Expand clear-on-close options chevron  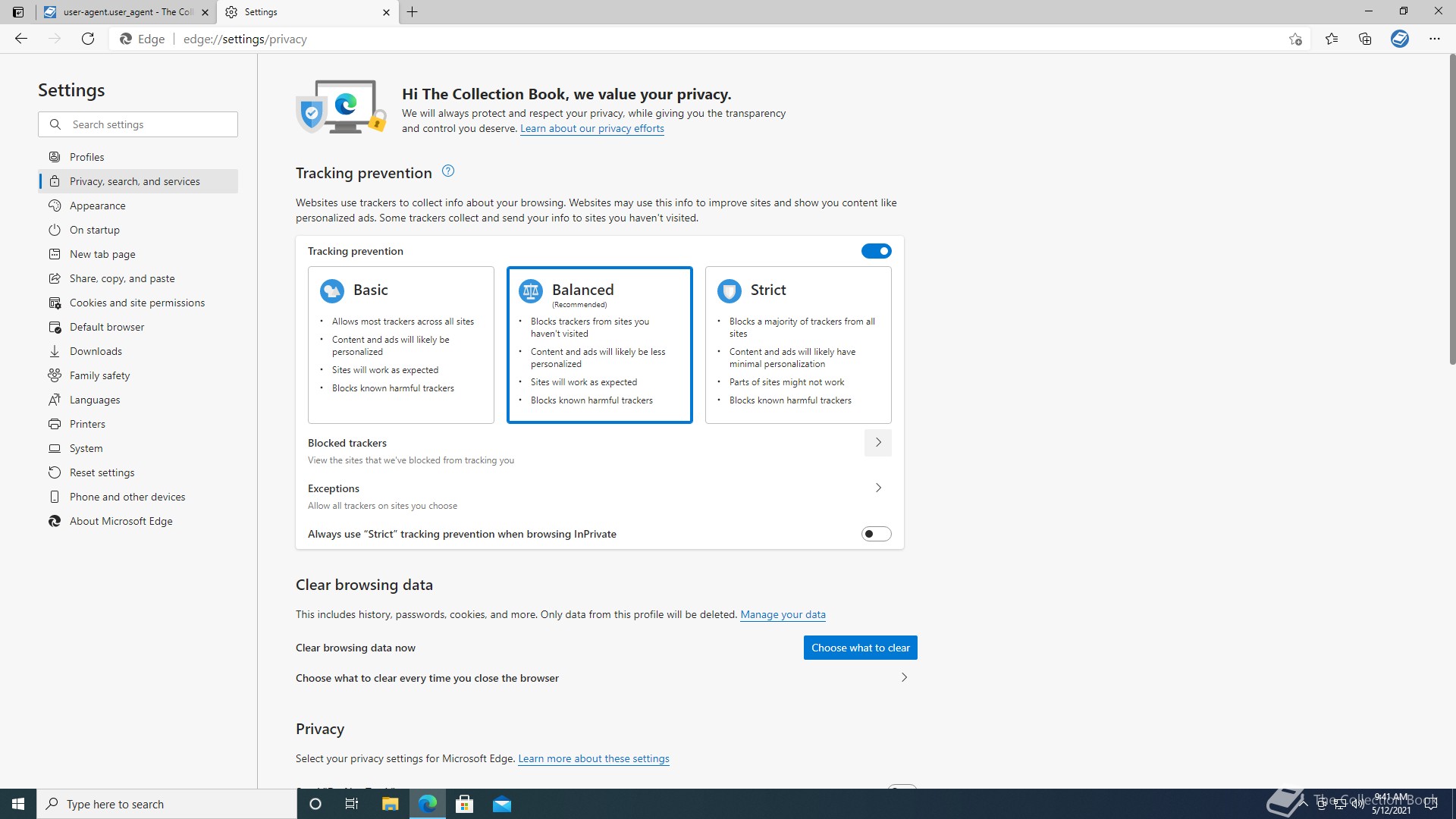point(904,678)
